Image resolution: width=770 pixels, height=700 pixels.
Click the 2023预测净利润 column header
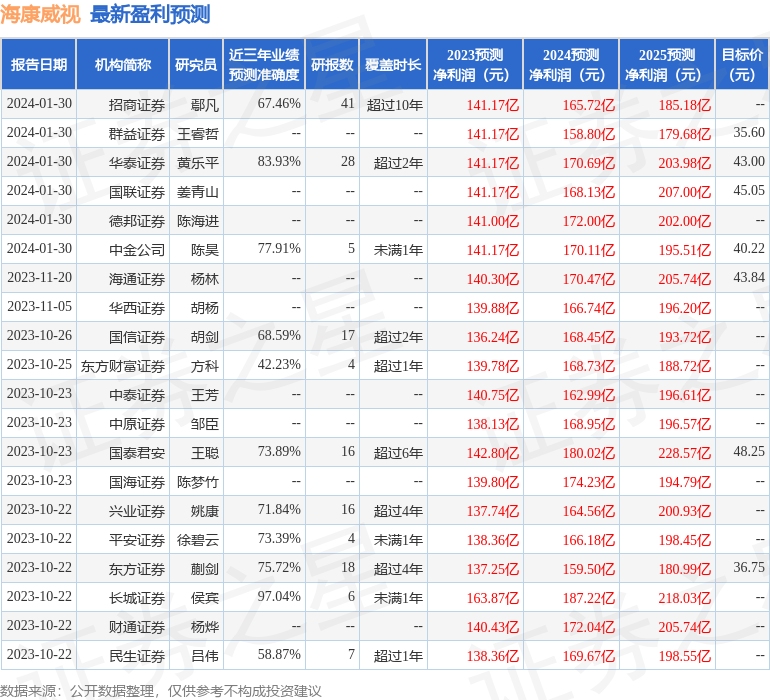pyautogui.click(x=475, y=64)
